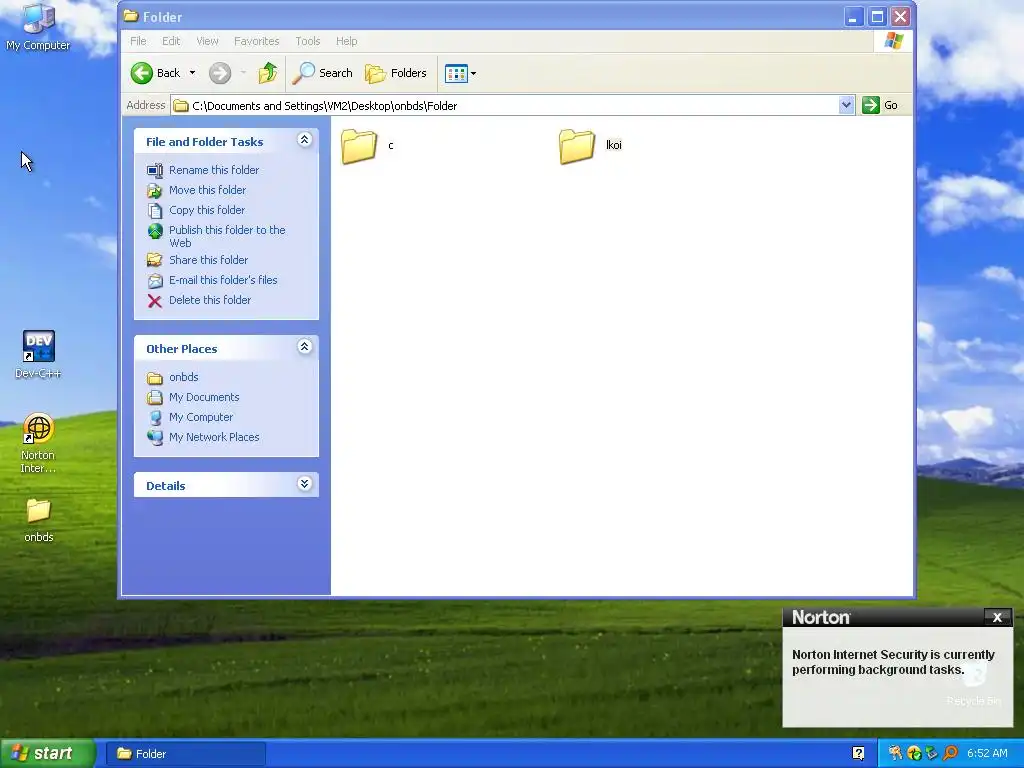Go to onbds in Other Places

click(184, 377)
